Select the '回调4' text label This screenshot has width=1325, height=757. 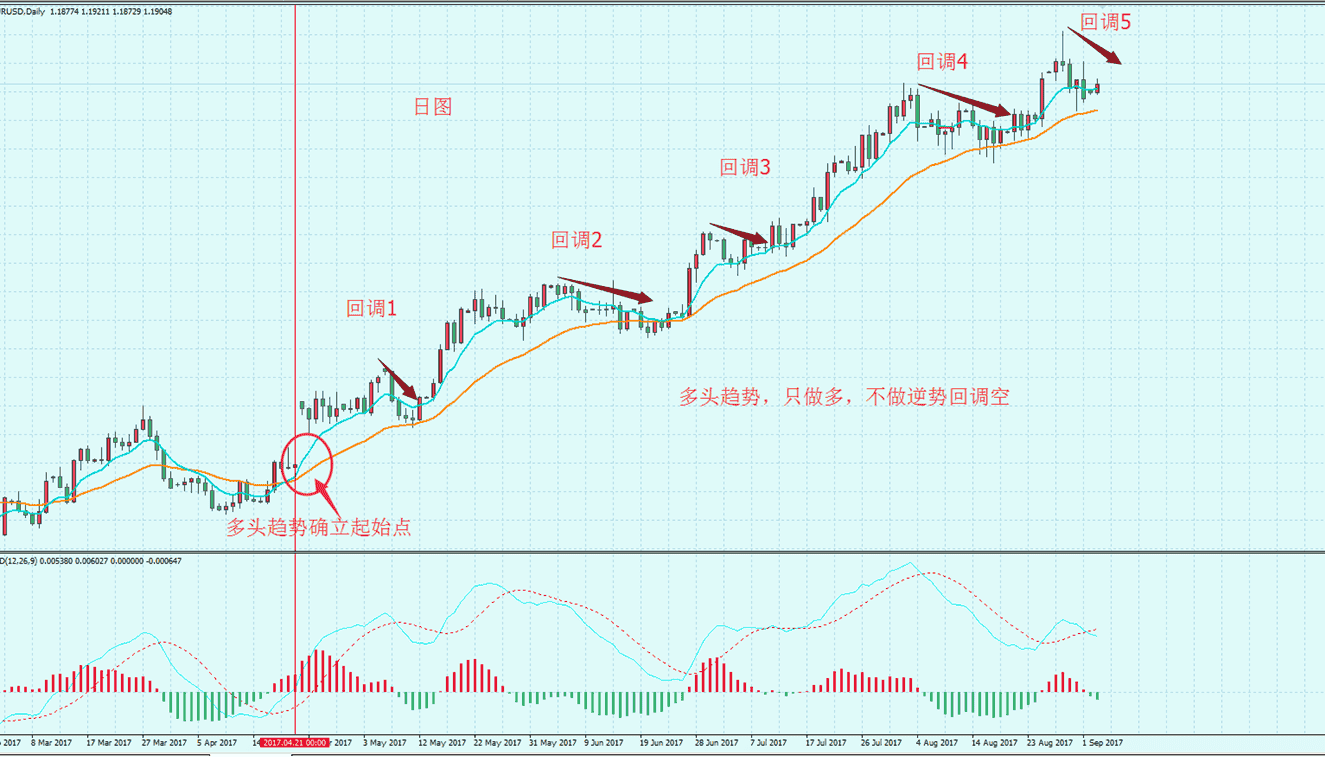(x=943, y=61)
